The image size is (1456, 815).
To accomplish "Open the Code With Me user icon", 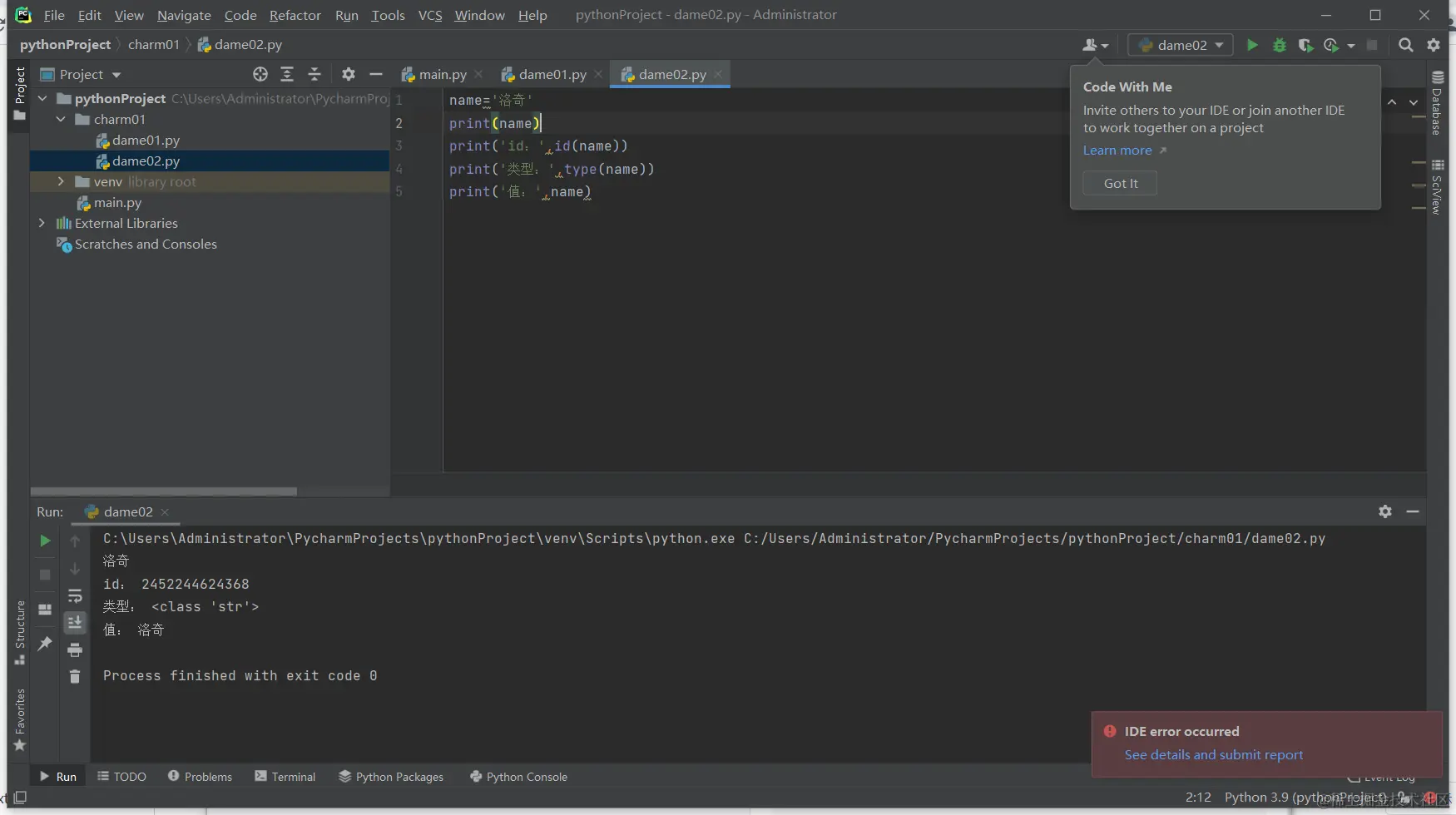I will (x=1095, y=45).
